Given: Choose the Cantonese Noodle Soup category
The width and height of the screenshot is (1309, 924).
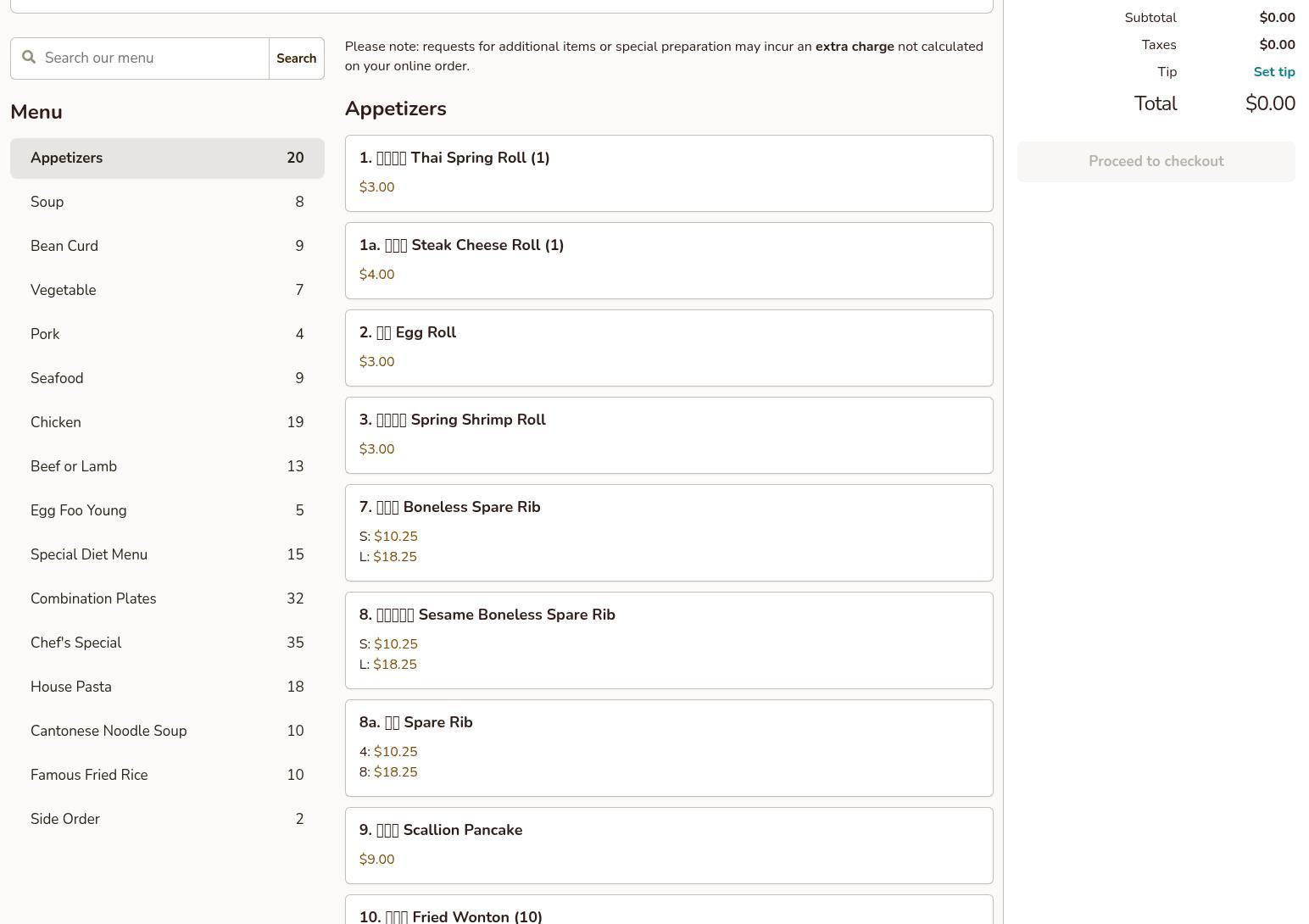Looking at the screenshot, I should coord(167,732).
